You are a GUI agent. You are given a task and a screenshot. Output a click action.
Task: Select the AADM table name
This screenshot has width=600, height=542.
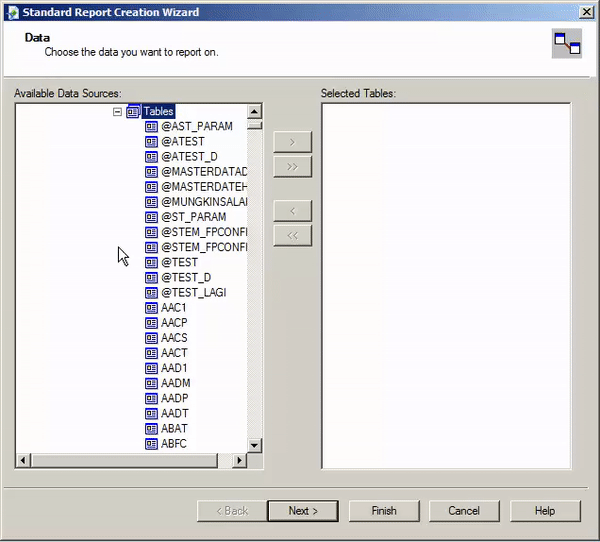click(176, 383)
